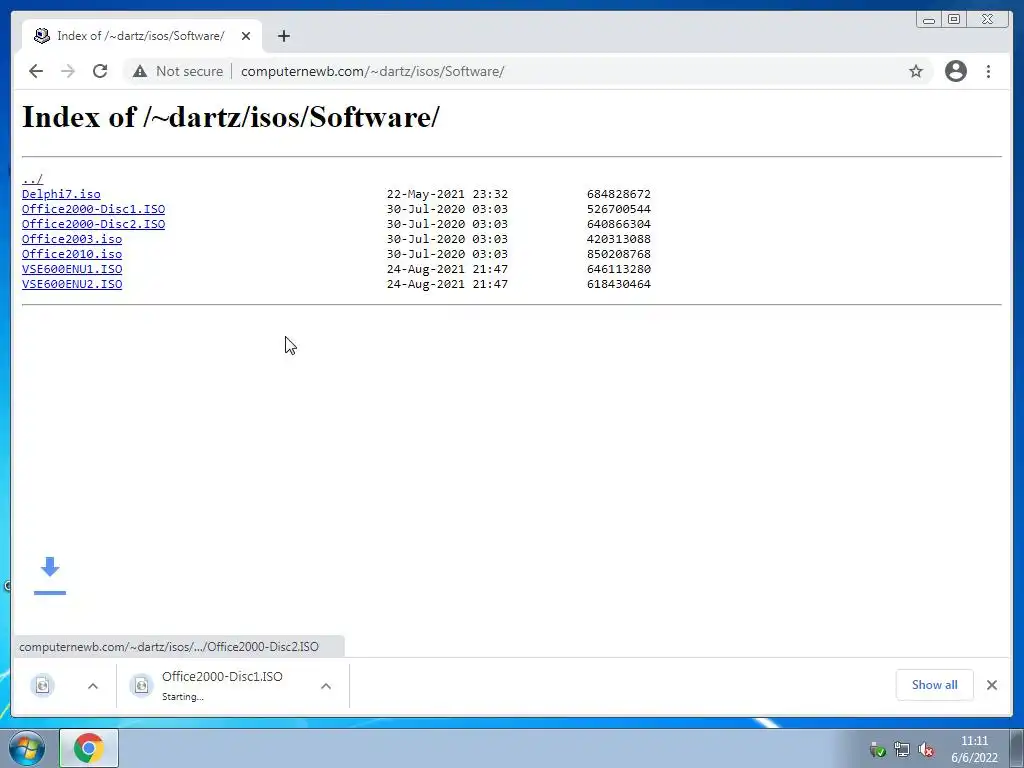The height and width of the screenshot is (768, 1024).
Task: Click the Not secure warning triangle icon
Action: pos(140,71)
